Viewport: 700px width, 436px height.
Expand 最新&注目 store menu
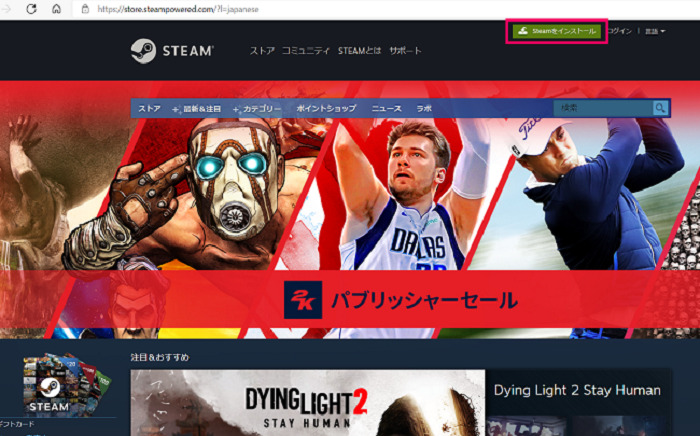[x=197, y=108]
